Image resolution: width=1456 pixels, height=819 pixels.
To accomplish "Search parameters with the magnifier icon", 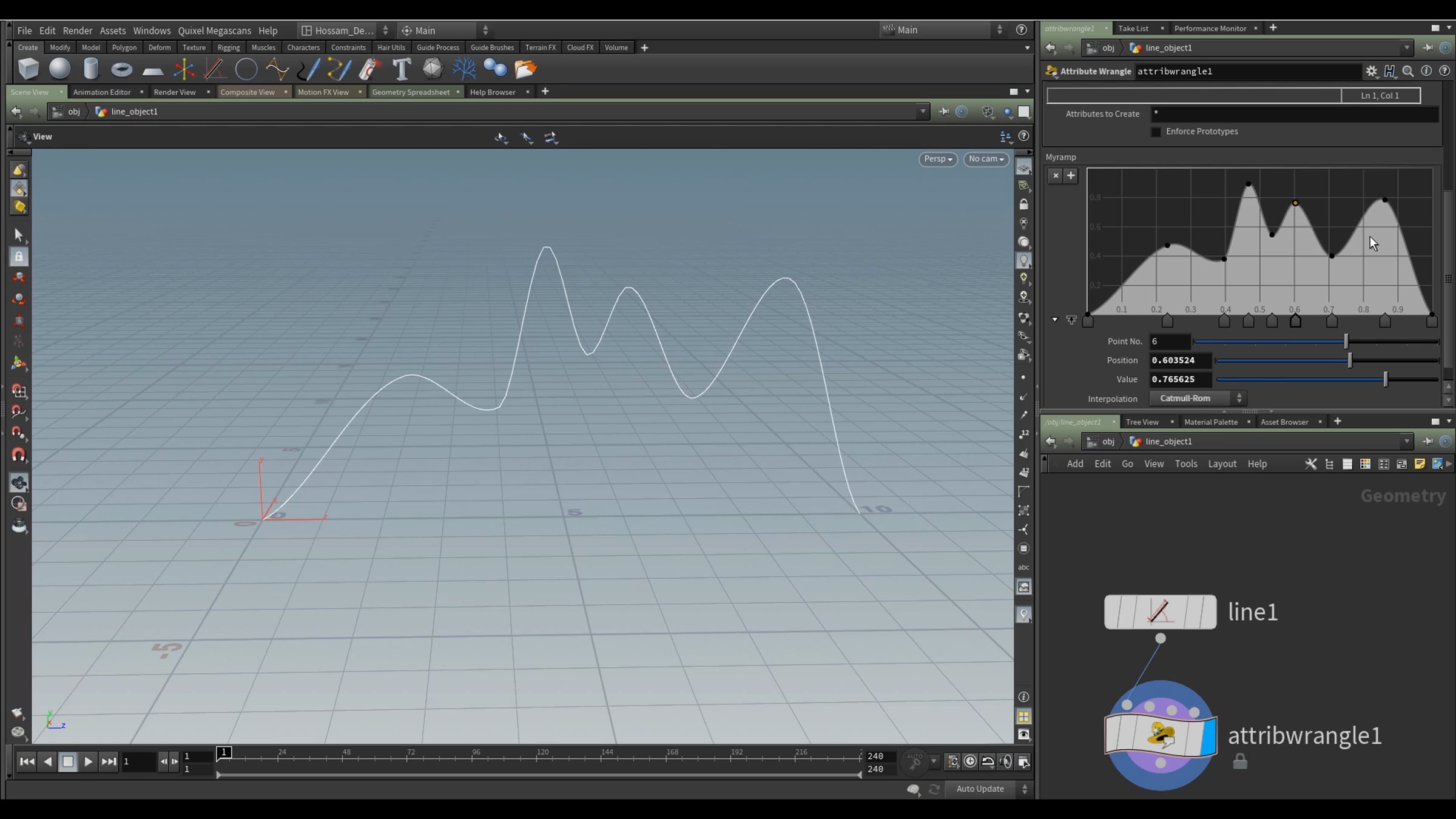I will coord(1408,72).
